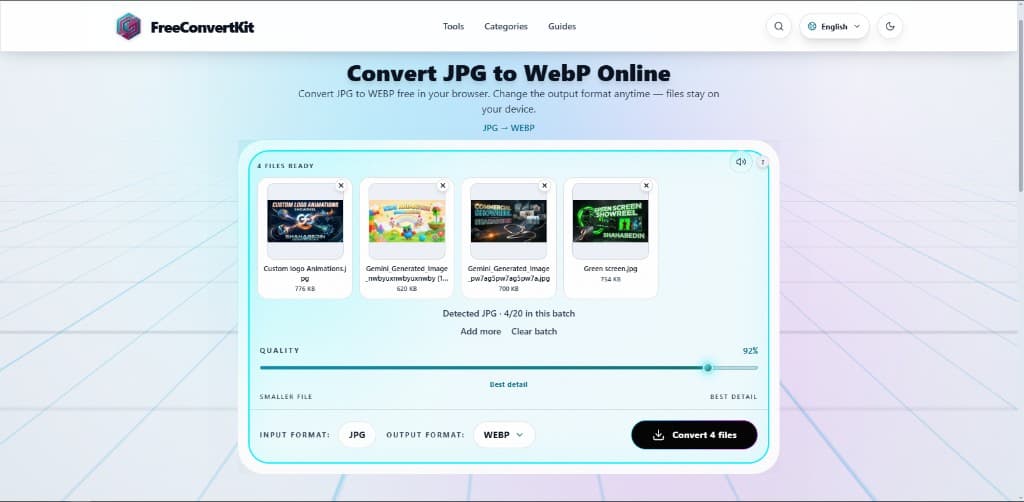Viewport: 1024px width, 502px height.
Task: Select the colorful cartoon Gemini image thumbnail
Action: [x=407, y=221]
